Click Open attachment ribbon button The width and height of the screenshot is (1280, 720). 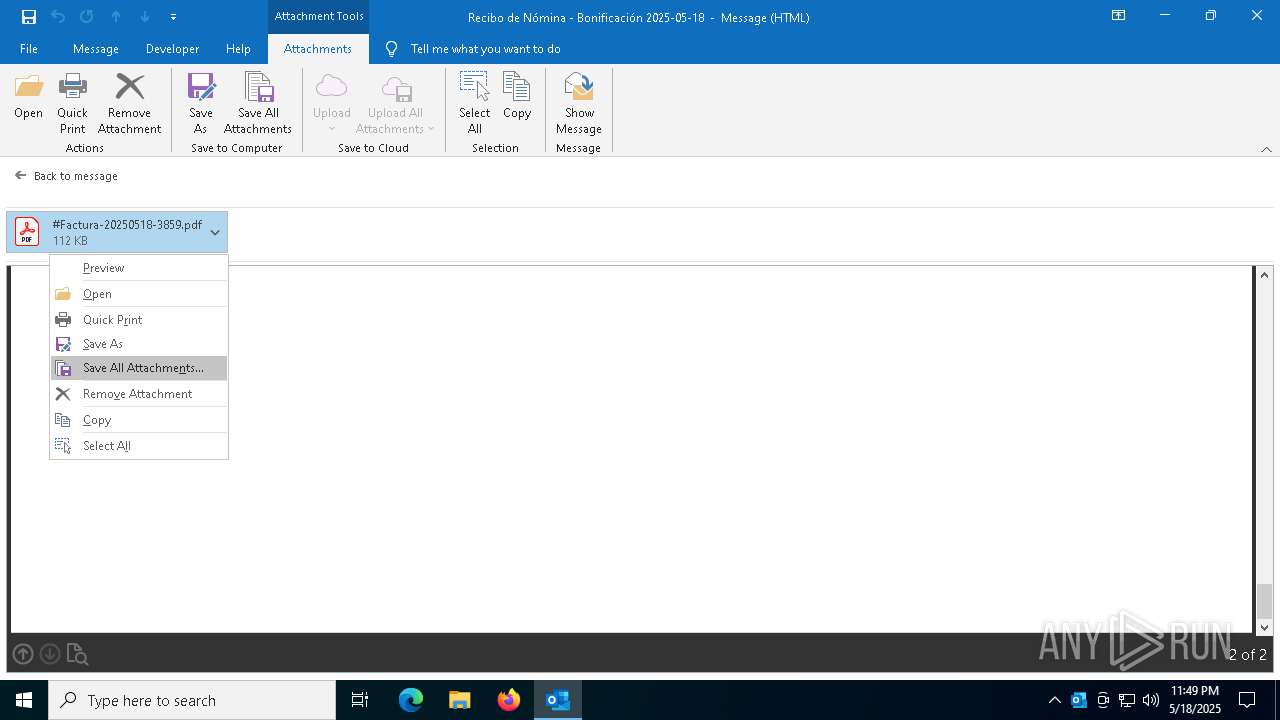point(28,97)
